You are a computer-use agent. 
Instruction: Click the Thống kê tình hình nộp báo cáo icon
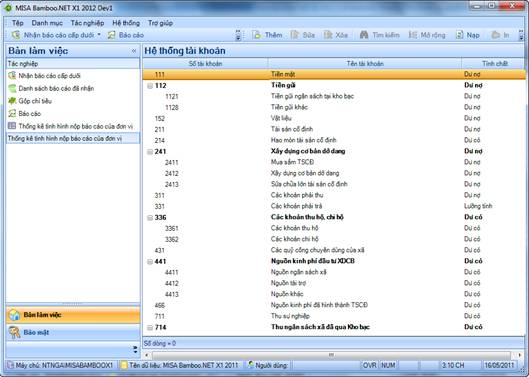tap(12, 126)
